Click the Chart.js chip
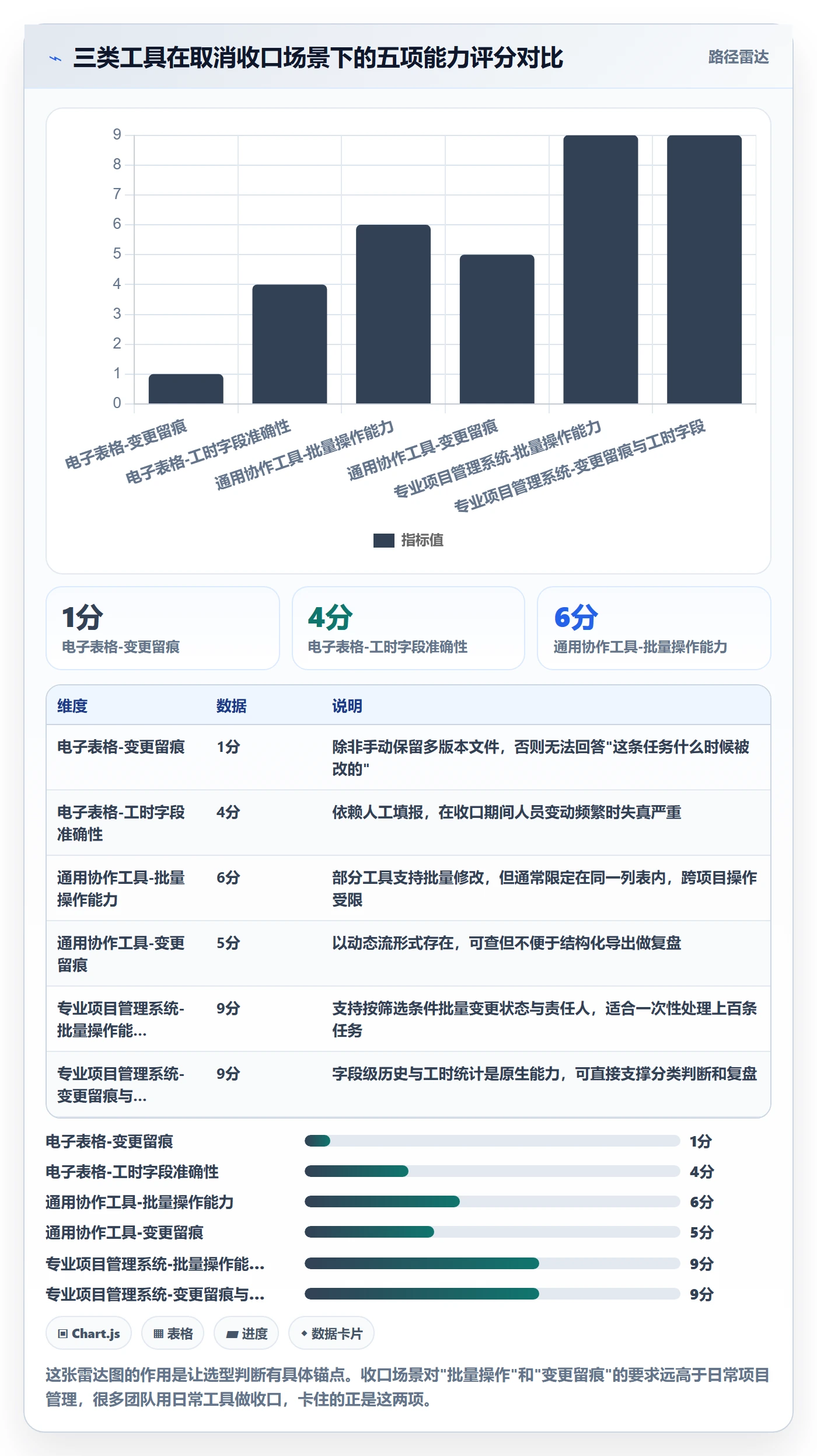 pos(89,1333)
